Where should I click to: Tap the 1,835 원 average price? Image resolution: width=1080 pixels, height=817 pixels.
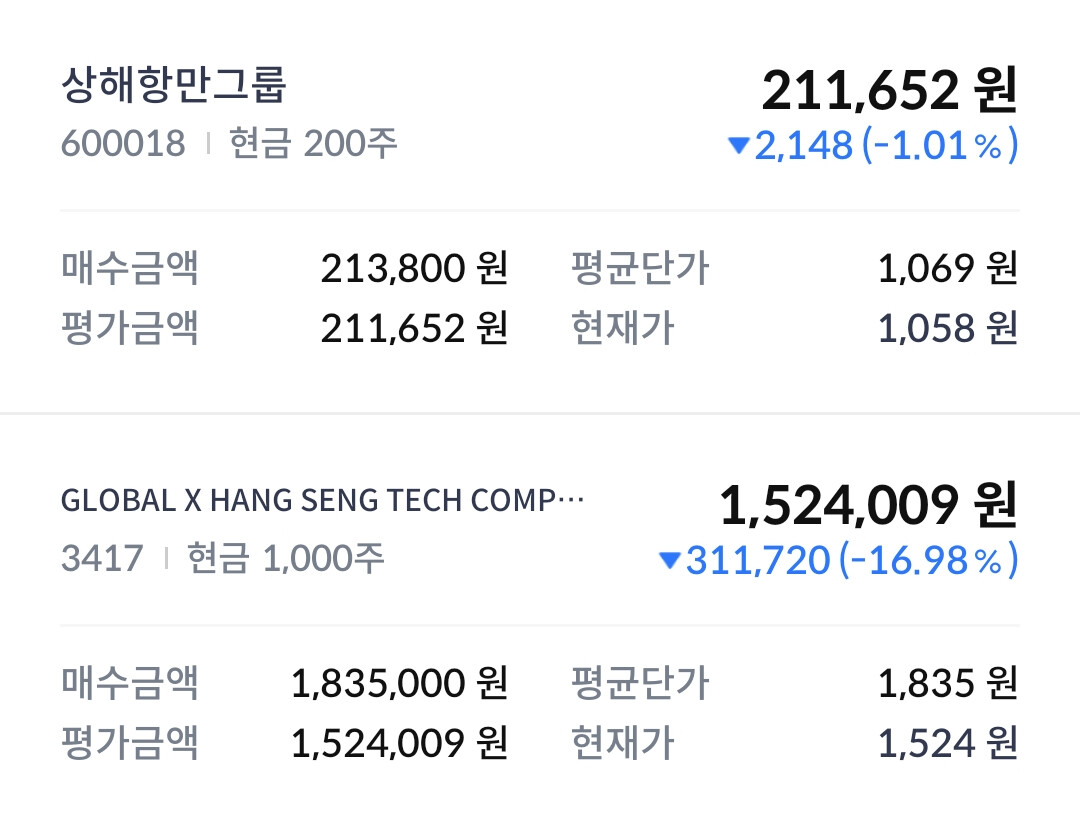pos(947,684)
